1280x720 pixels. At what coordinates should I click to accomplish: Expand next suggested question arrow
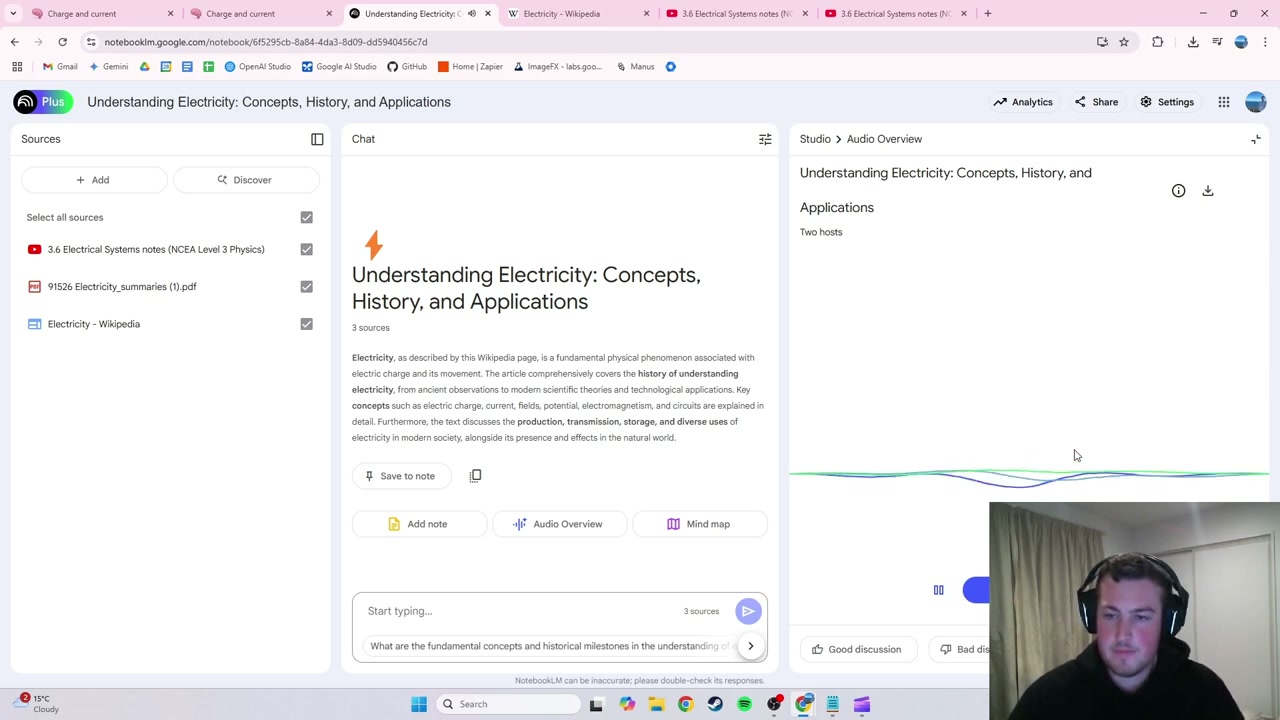750,646
